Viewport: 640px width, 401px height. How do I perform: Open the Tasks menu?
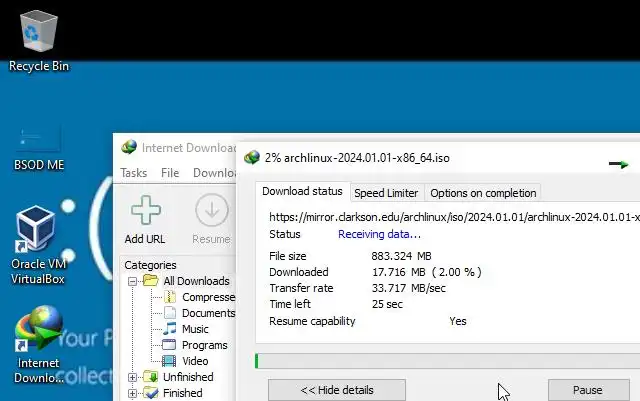(133, 173)
